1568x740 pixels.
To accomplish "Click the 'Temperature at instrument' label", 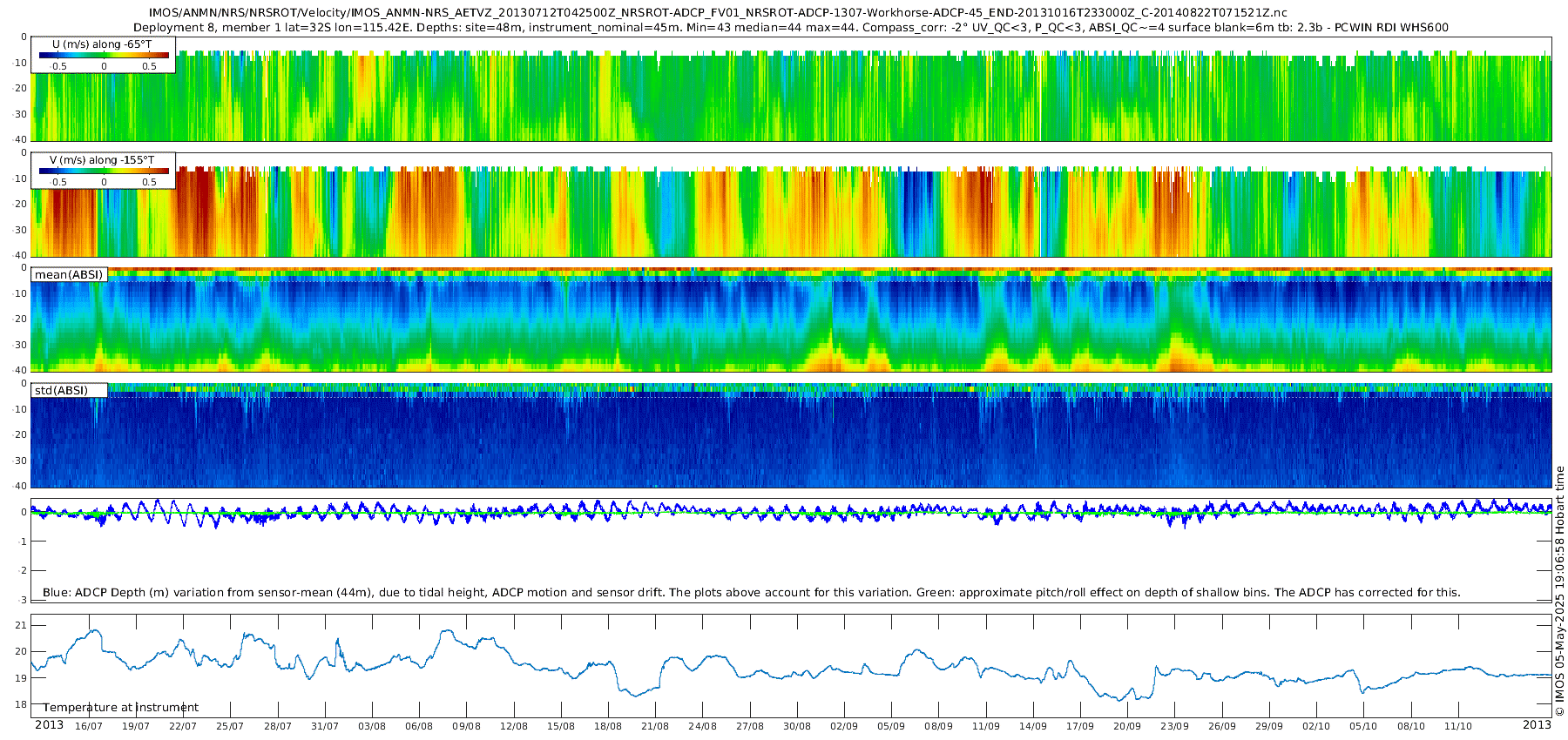I will pos(121,707).
